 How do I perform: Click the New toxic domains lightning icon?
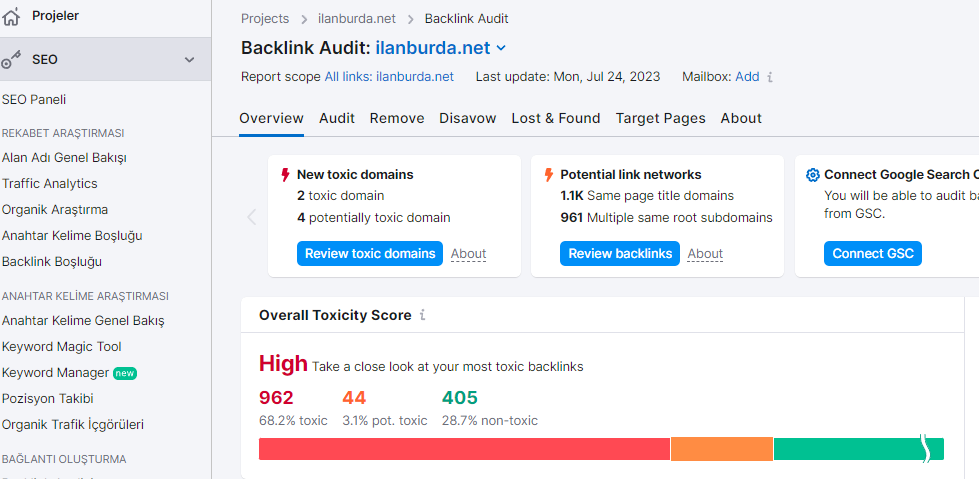pos(286,174)
